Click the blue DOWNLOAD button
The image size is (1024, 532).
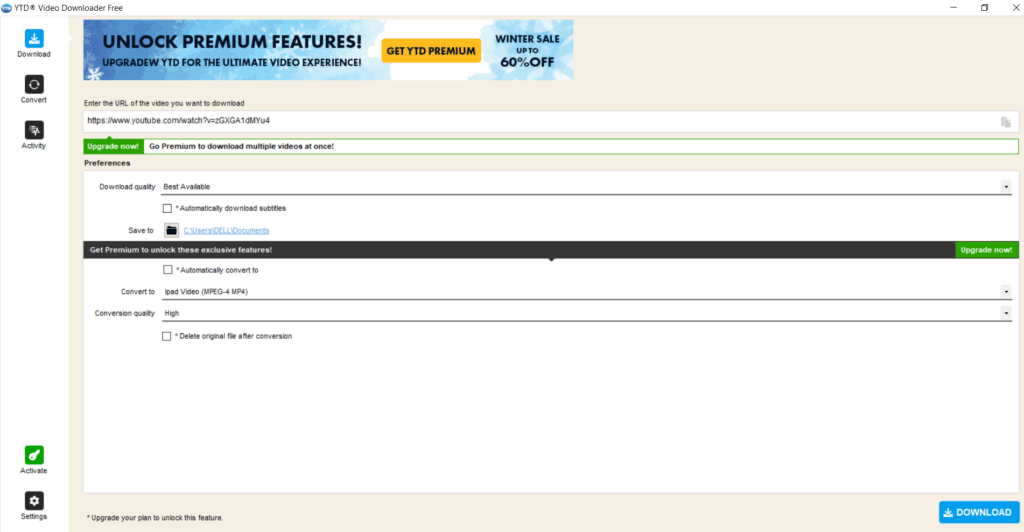click(x=979, y=512)
